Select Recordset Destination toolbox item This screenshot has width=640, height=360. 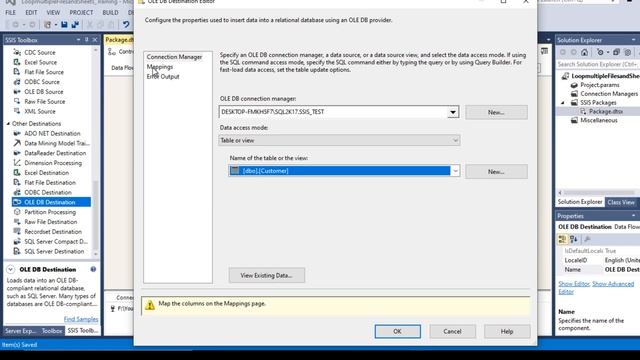coord(53,231)
